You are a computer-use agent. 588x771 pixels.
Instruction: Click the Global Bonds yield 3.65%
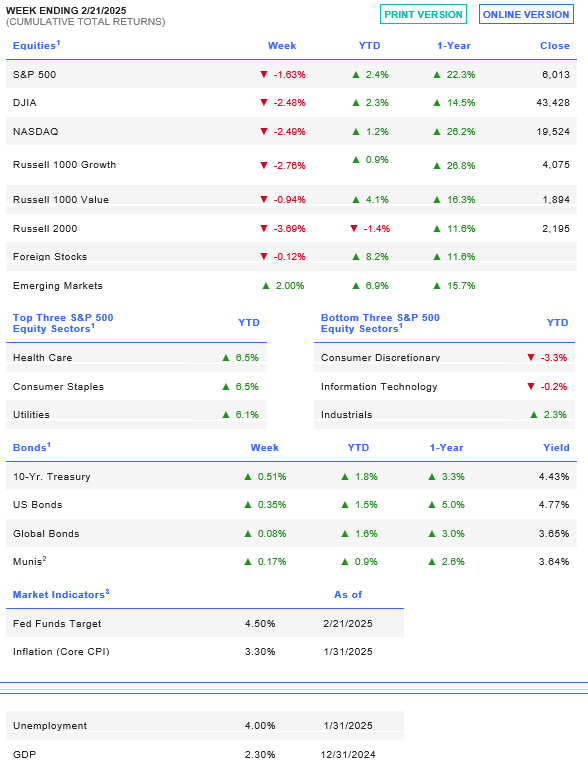click(554, 534)
